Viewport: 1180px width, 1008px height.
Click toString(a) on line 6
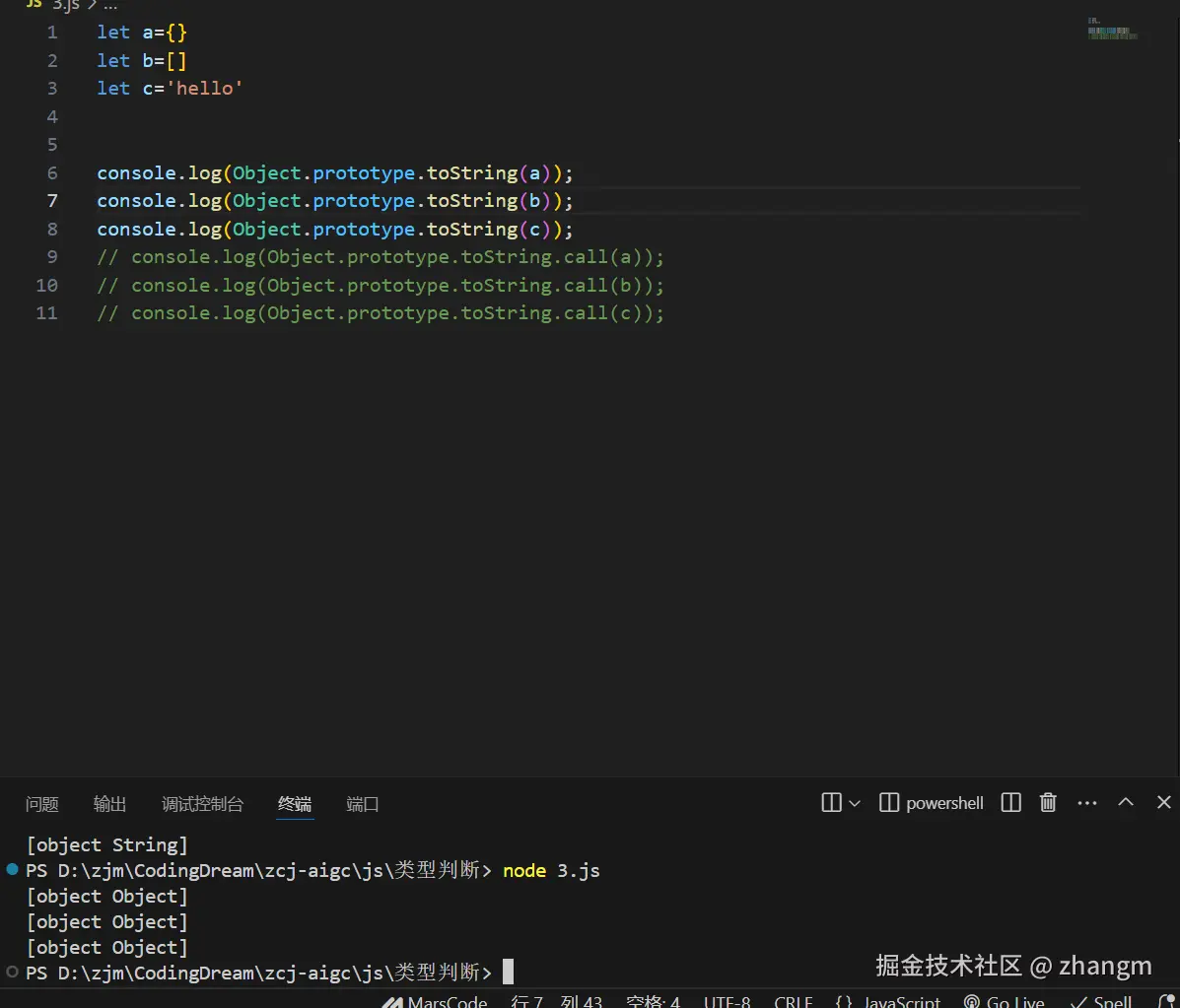(x=489, y=173)
